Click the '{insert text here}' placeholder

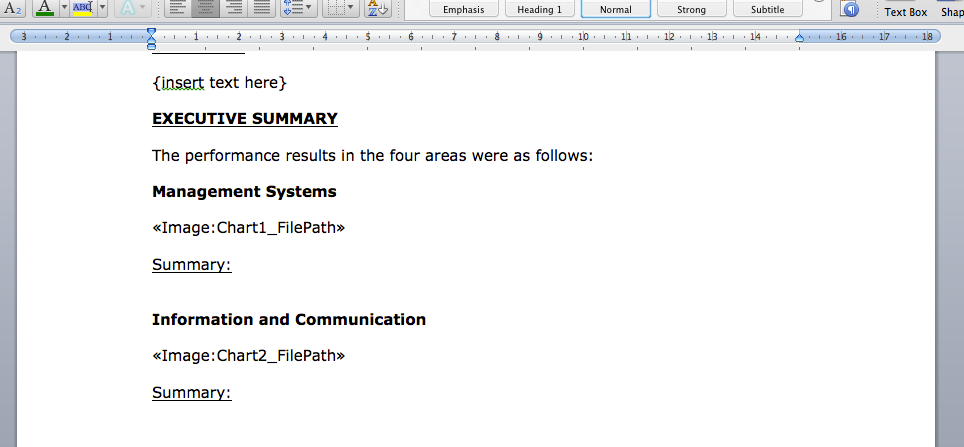click(x=219, y=82)
